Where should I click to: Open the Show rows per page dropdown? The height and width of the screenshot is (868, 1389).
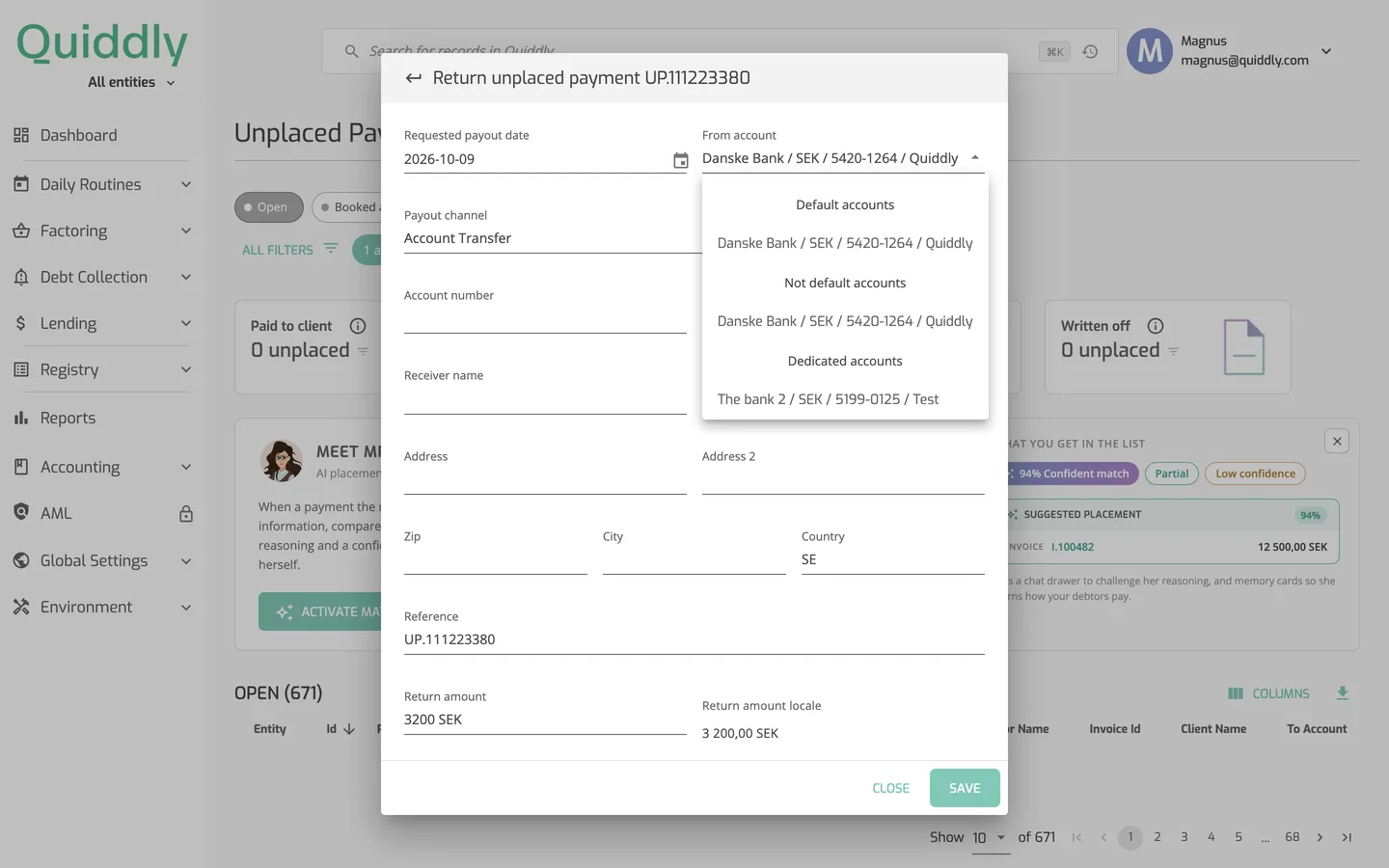(x=991, y=837)
